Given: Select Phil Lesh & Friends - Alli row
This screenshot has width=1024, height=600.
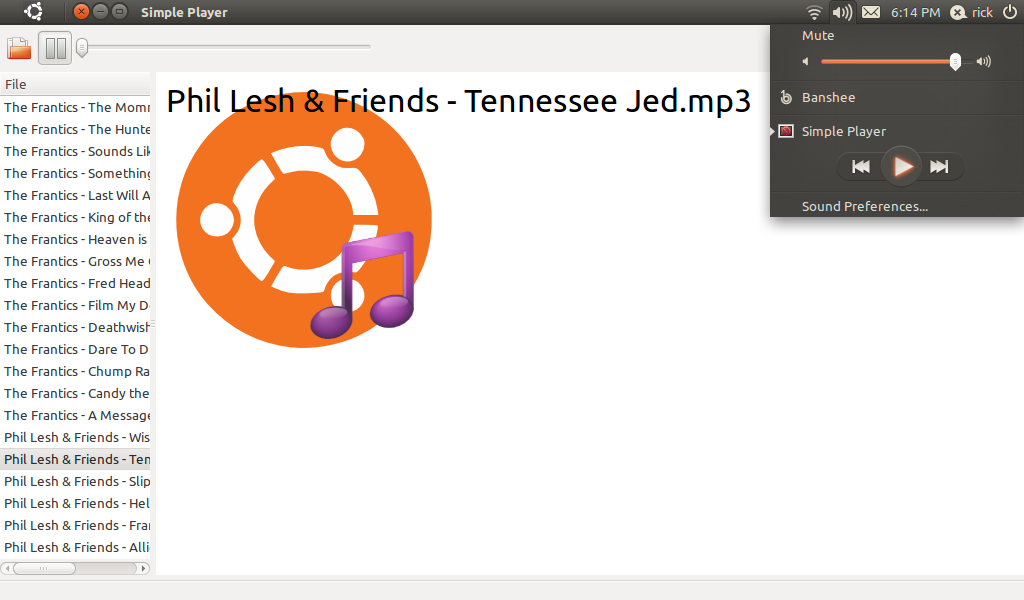Looking at the screenshot, I should tap(75, 548).
